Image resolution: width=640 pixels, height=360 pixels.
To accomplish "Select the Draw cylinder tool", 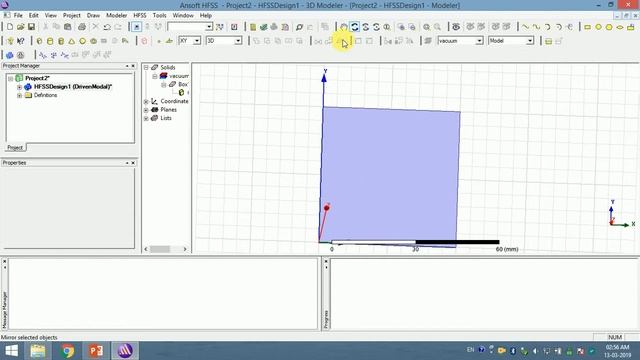I will tap(50, 41).
